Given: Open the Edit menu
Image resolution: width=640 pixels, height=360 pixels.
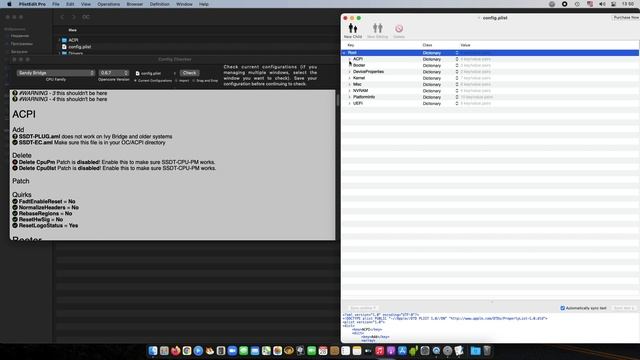Looking at the screenshot, I should coord(70,4).
